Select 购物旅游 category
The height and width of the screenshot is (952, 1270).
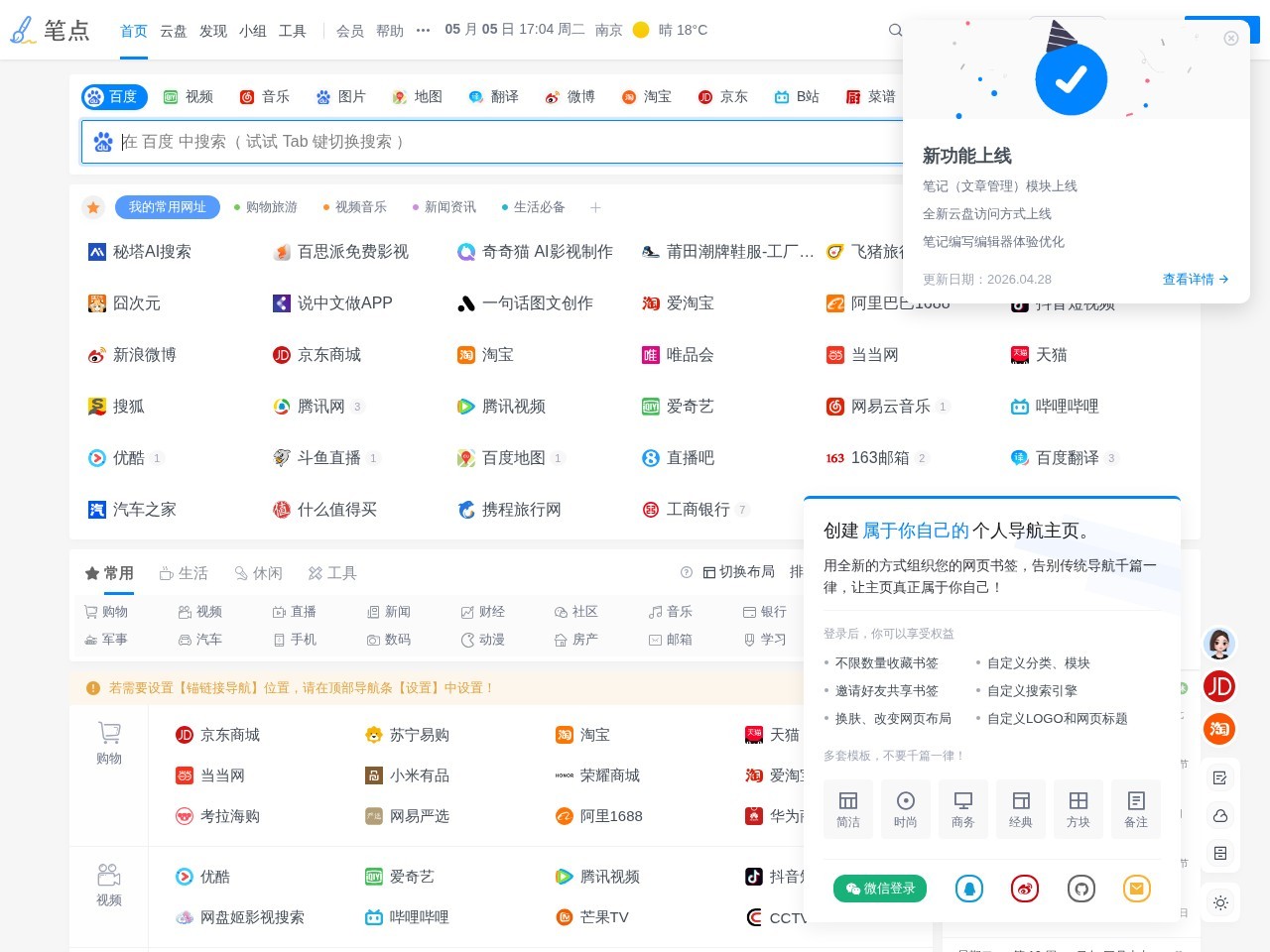(265, 207)
